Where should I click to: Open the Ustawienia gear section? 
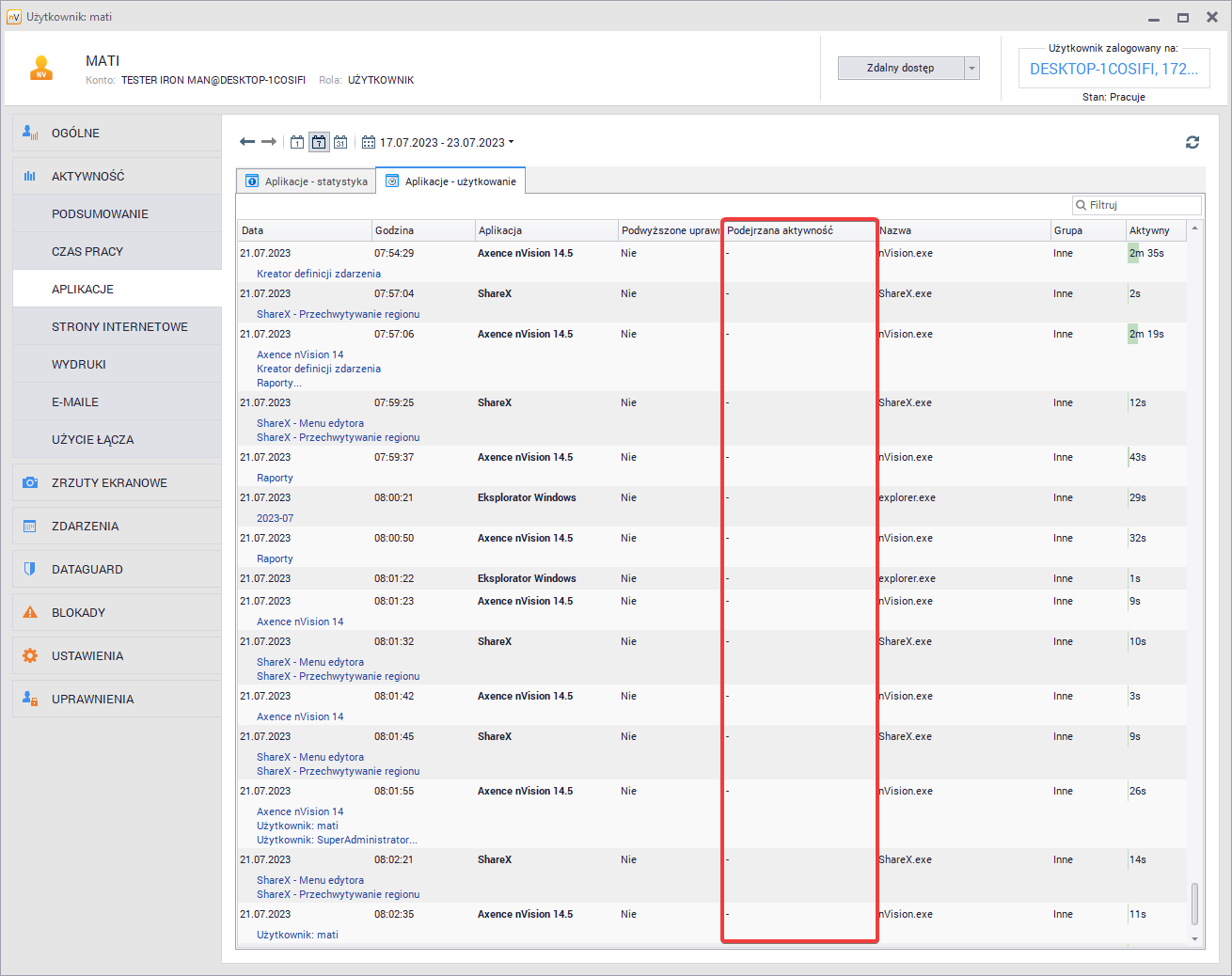coord(87,655)
